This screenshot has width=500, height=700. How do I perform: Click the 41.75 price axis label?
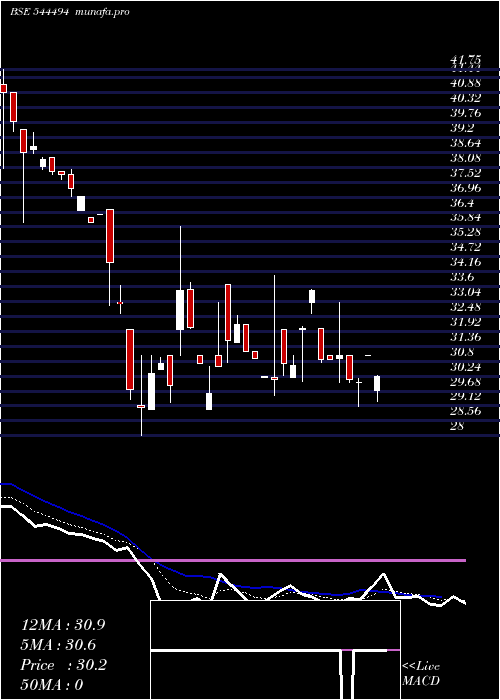click(466, 60)
